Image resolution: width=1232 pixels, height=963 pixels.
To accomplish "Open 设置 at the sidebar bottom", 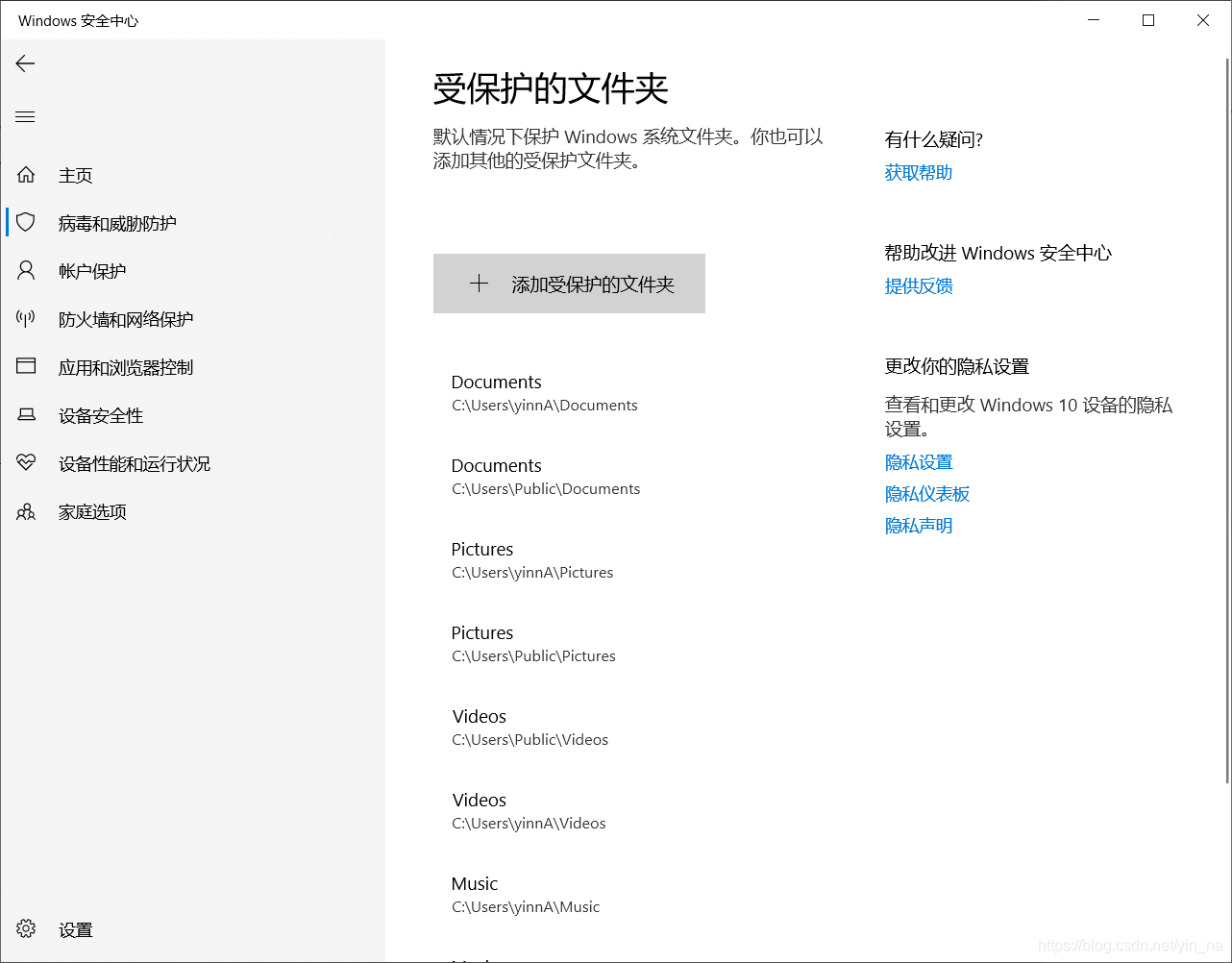I will click(x=192, y=929).
